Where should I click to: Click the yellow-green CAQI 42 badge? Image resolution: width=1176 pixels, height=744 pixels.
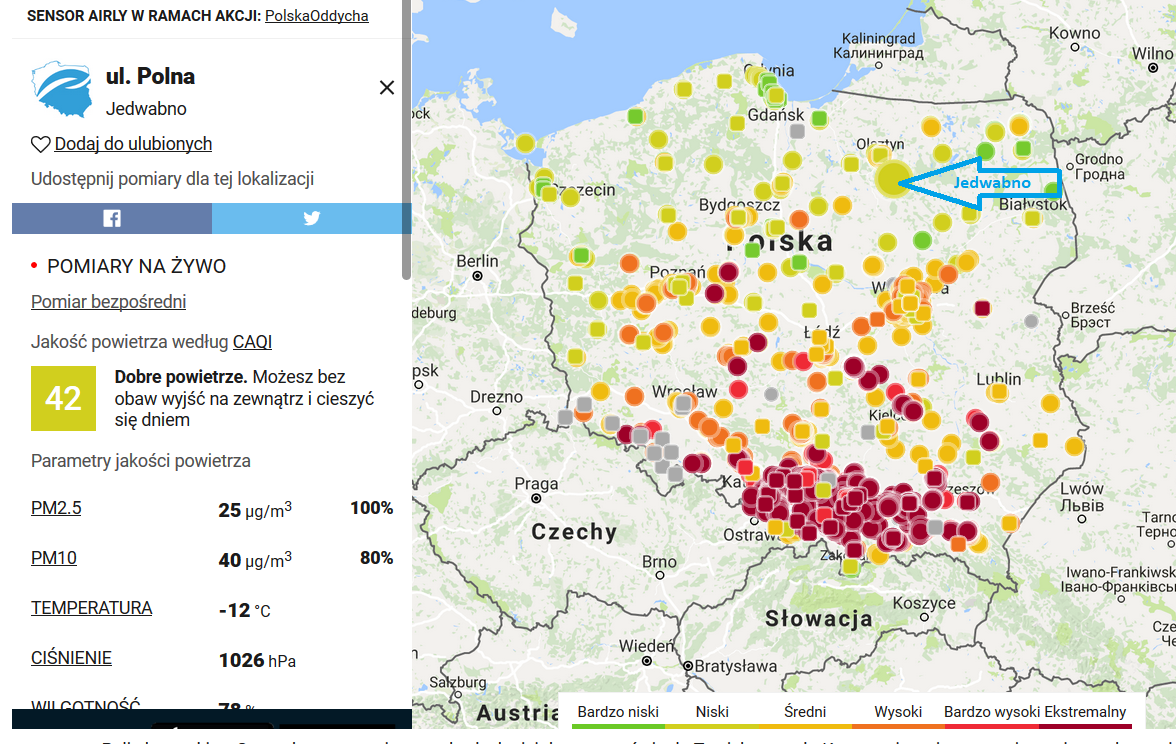[63, 398]
